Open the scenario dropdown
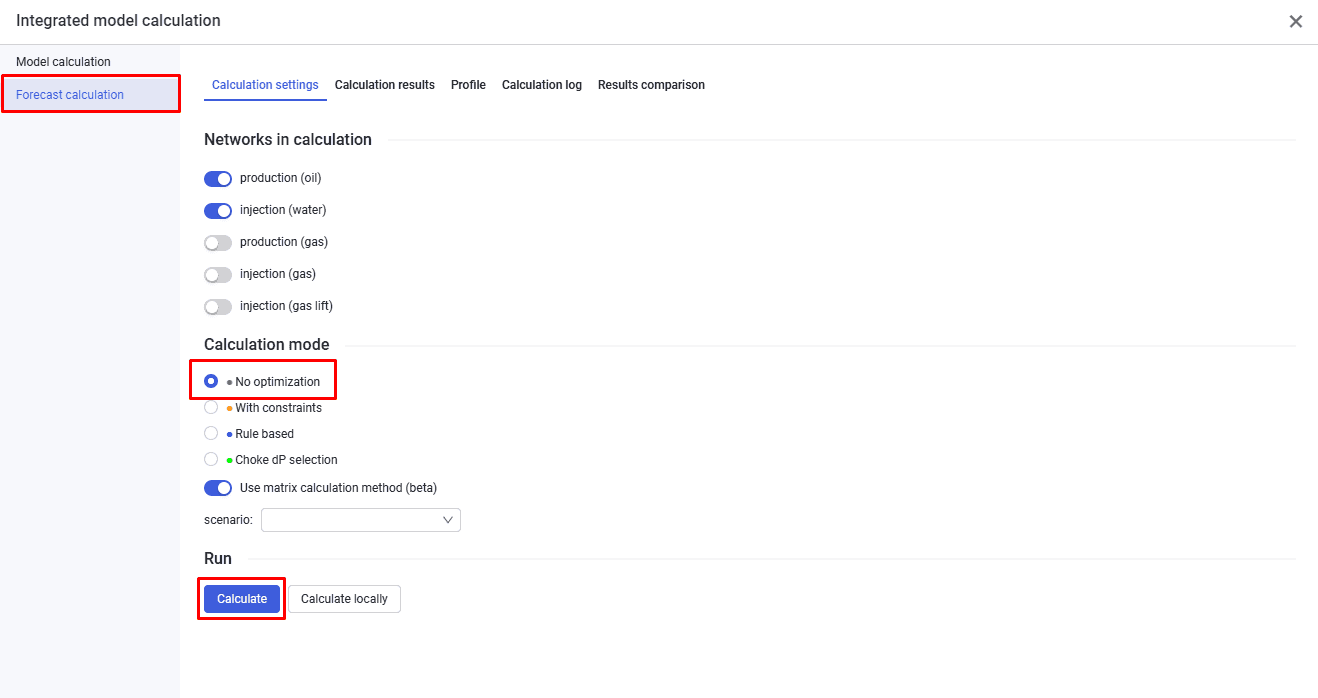Screen dimensions: 1318x698 coord(361,520)
